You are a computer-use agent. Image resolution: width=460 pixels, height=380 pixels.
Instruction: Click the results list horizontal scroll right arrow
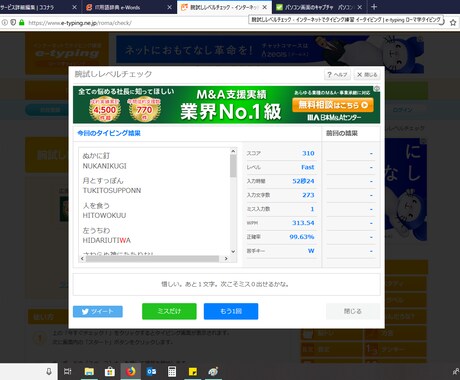click(226, 258)
